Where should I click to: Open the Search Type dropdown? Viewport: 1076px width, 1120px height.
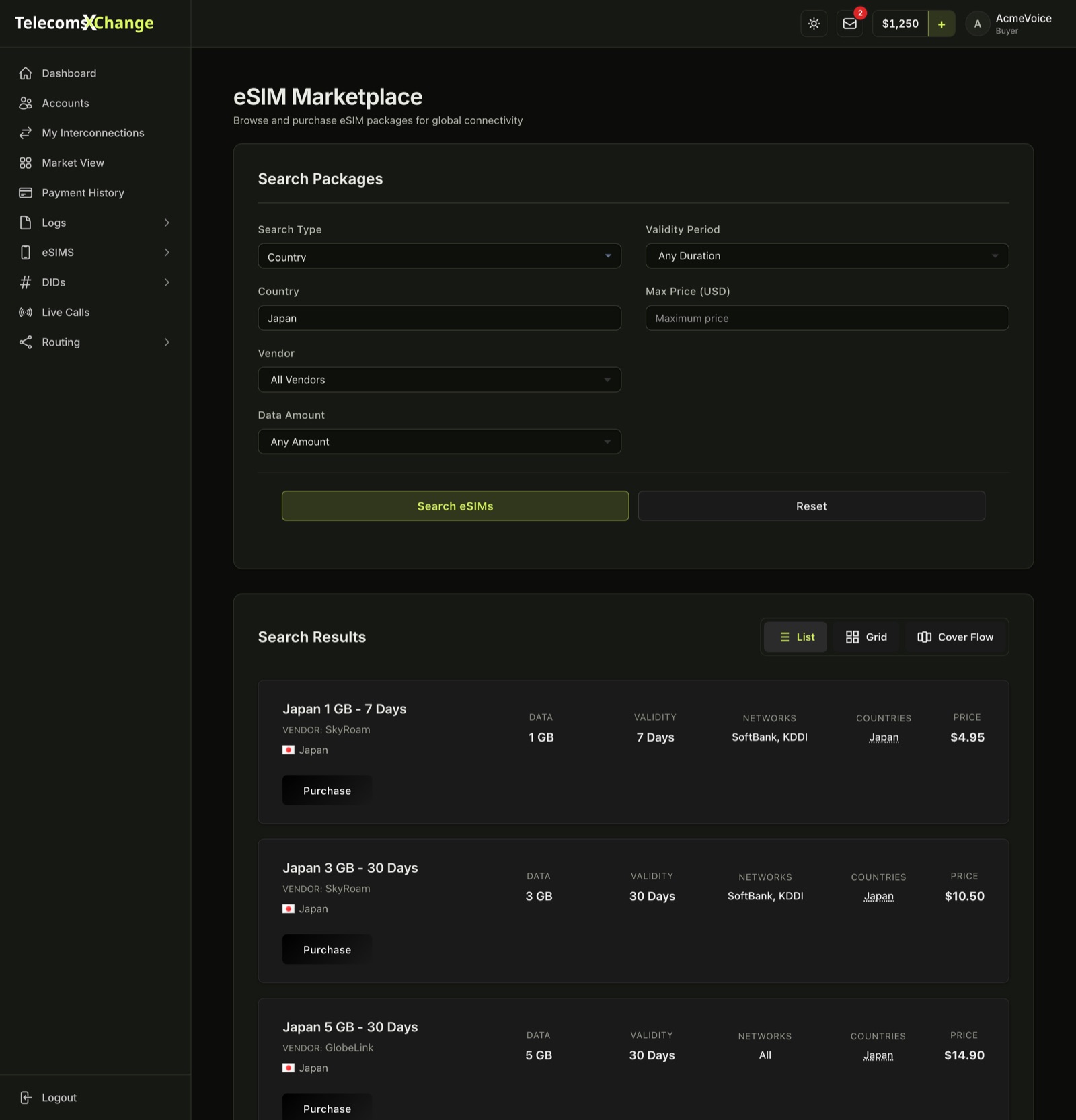coord(439,256)
